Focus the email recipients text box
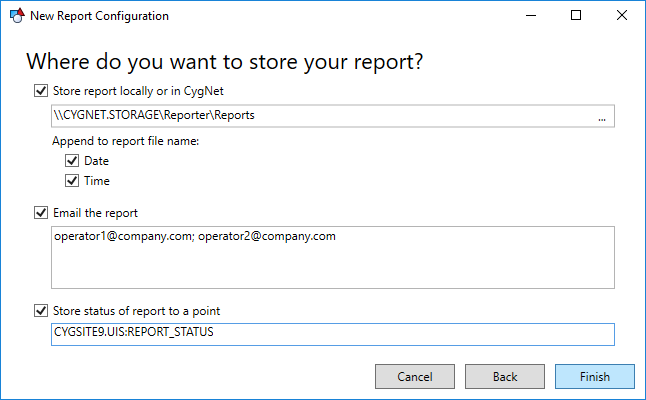The height and width of the screenshot is (400, 646). [333, 257]
